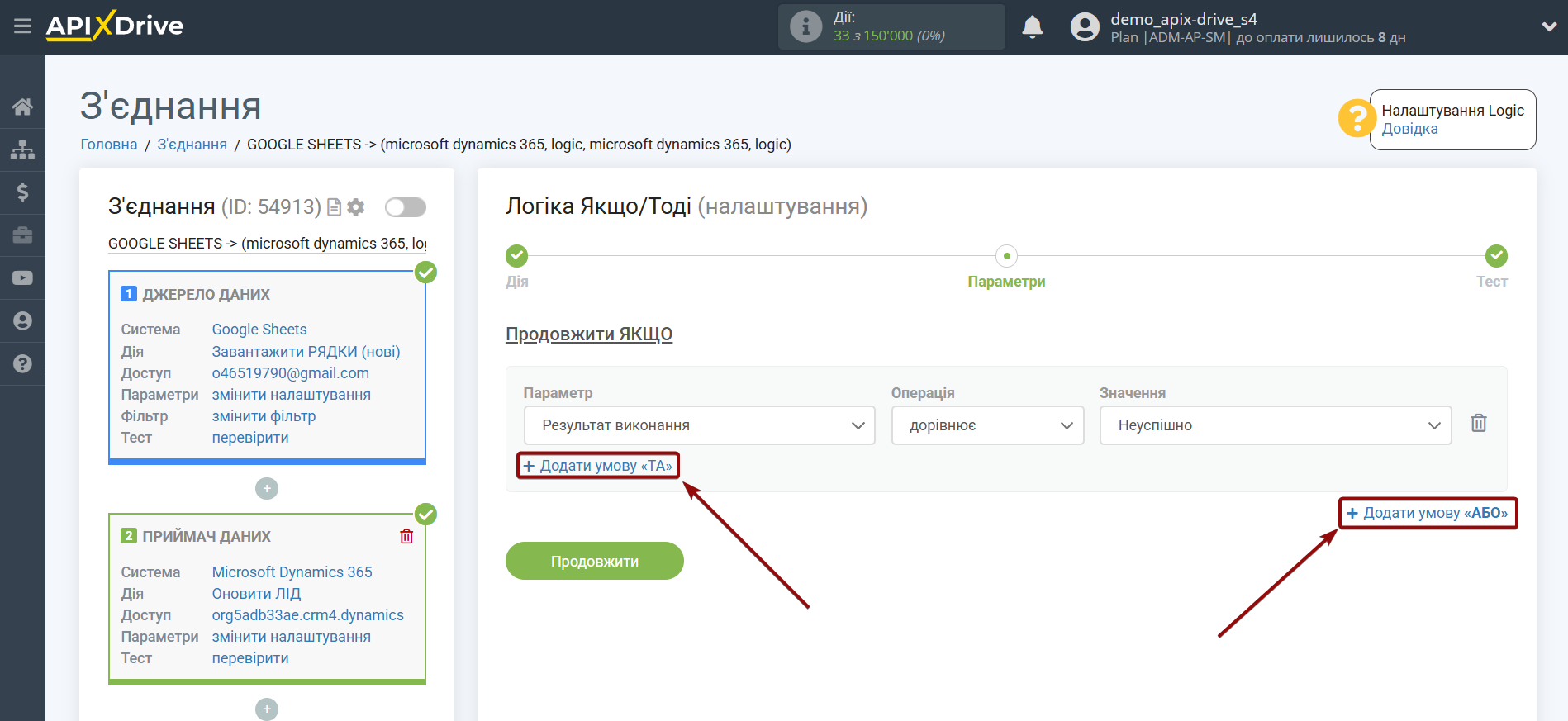The image size is (1568, 721).
Task: Expand the account dropdown chevron
Action: (1549, 26)
